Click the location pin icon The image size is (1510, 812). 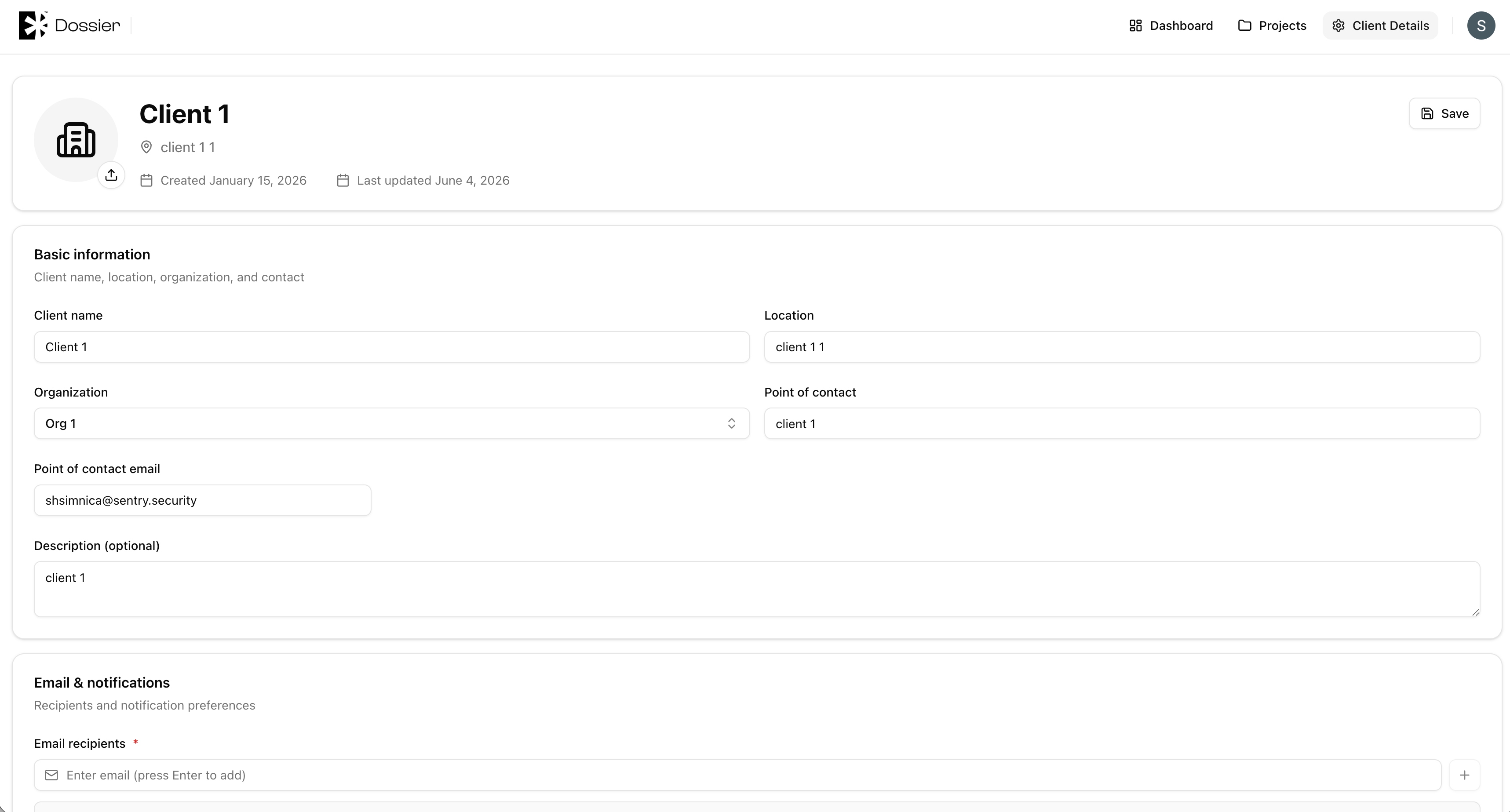click(x=146, y=147)
